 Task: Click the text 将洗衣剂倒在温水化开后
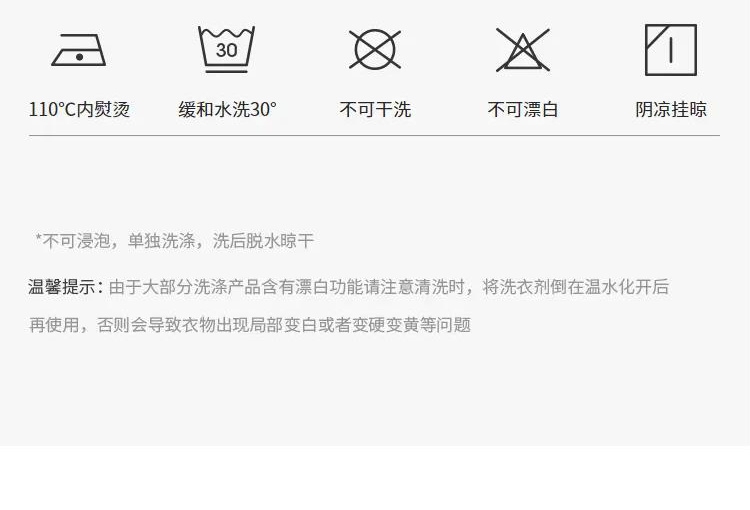click(x=575, y=287)
